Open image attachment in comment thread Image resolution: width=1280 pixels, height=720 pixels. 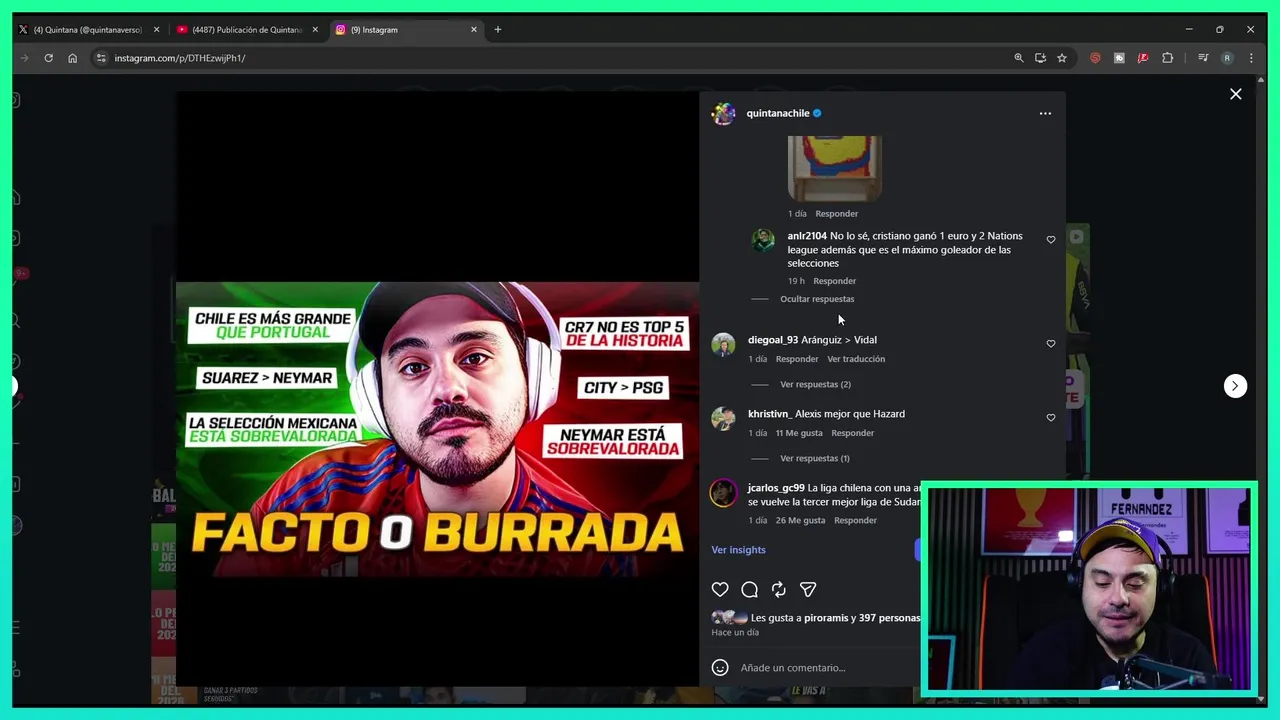pyautogui.click(x=835, y=168)
